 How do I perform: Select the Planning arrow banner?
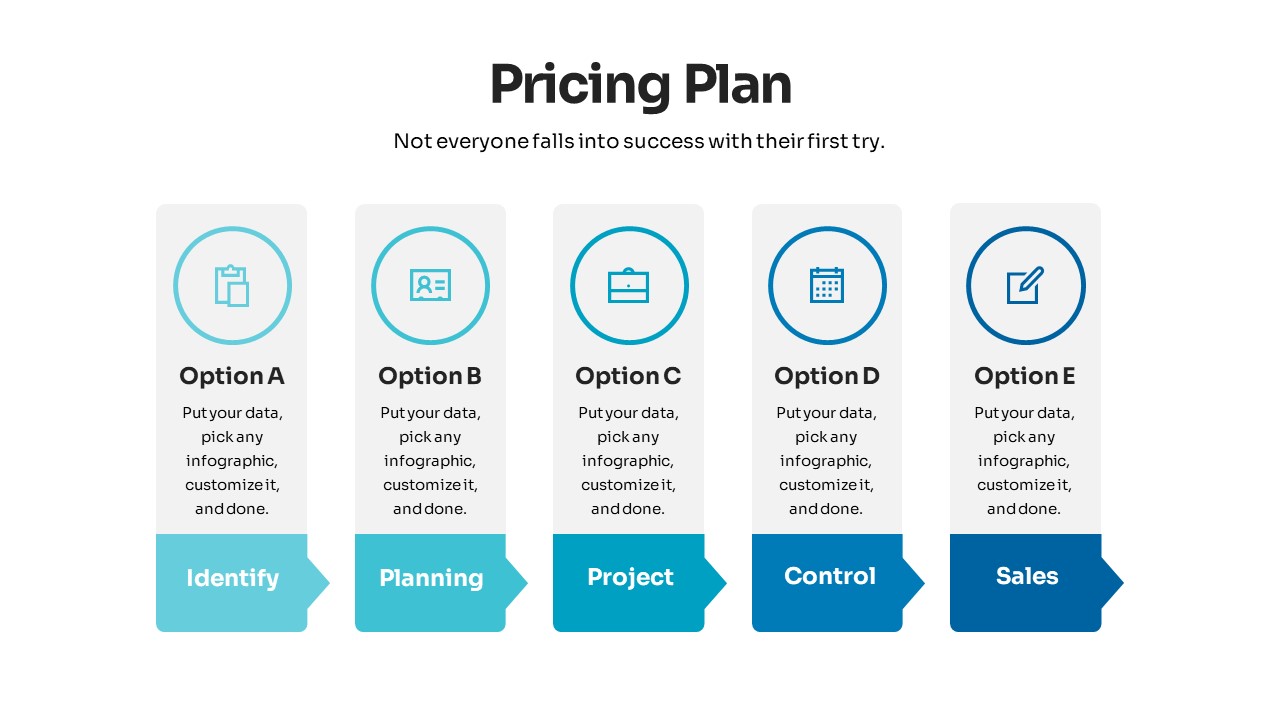coord(431,578)
